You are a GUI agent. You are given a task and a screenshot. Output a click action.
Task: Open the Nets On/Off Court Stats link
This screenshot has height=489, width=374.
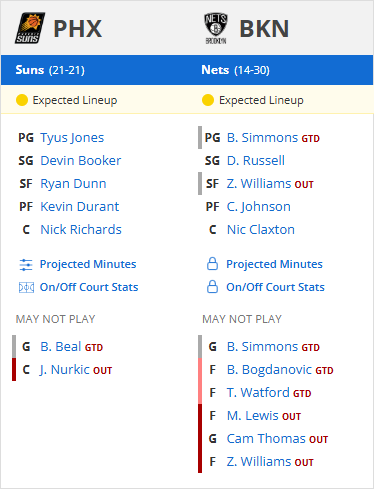pos(275,287)
